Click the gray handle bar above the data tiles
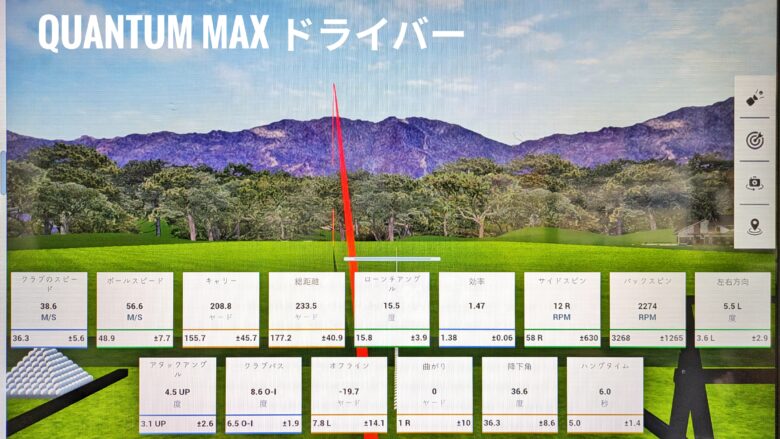This screenshot has height=439, width=780. (x=392, y=259)
